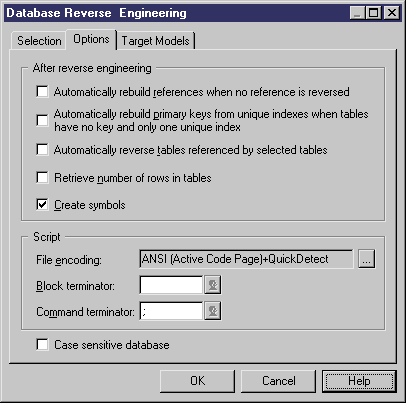This screenshot has width=406, height=403.
Task: Select the Options tab
Action: point(91,39)
